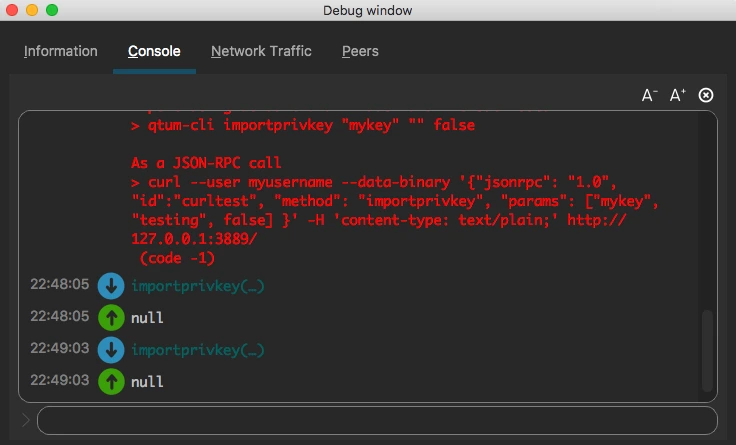Focus the console command input field
The width and height of the screenshot is (736, 445).
(377, 420)
